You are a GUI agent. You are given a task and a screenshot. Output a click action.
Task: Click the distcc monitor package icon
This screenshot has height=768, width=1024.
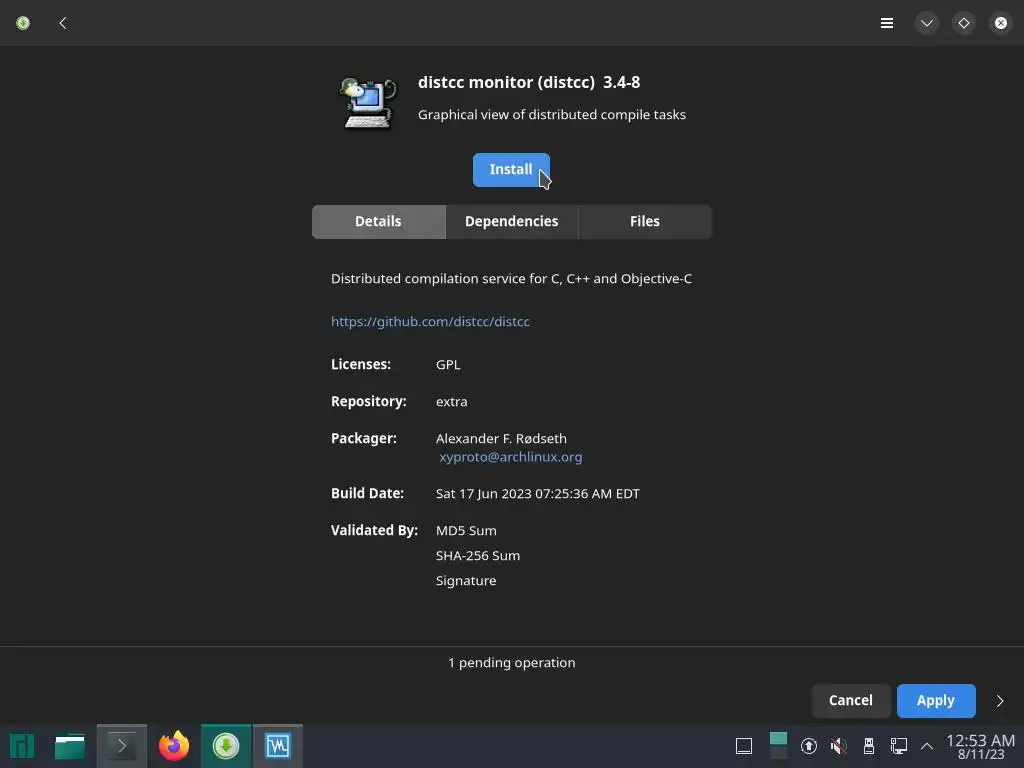coord(368,103)
